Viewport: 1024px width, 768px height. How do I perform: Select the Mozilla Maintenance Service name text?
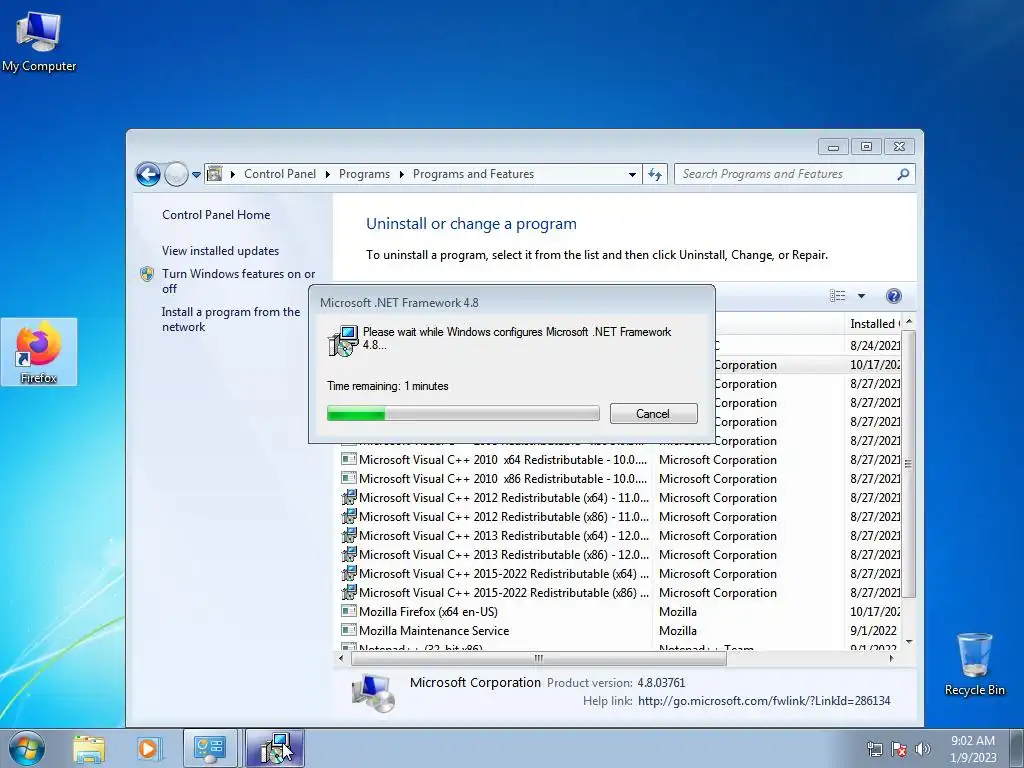coord(434,630)
